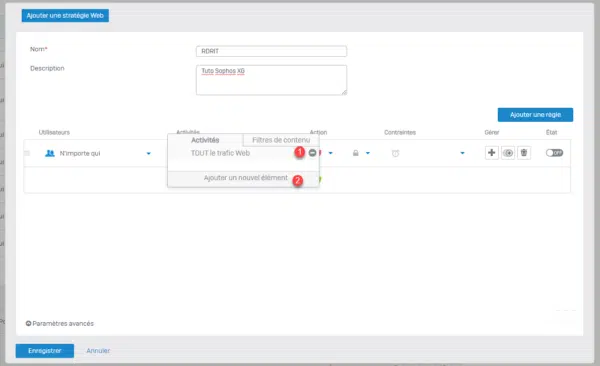Click the clock icon under Contraintes
Screen dimensions: 600x366
pos(395,153)
